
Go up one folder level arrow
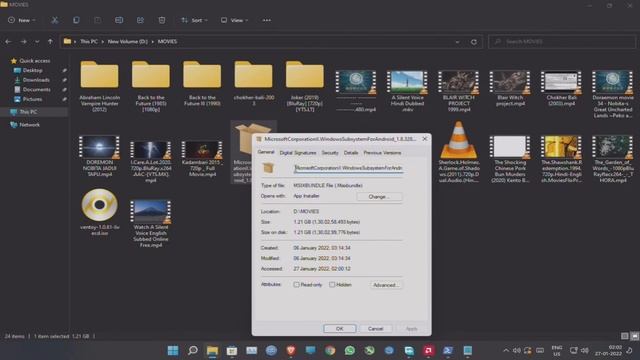[x=50, y=42]
